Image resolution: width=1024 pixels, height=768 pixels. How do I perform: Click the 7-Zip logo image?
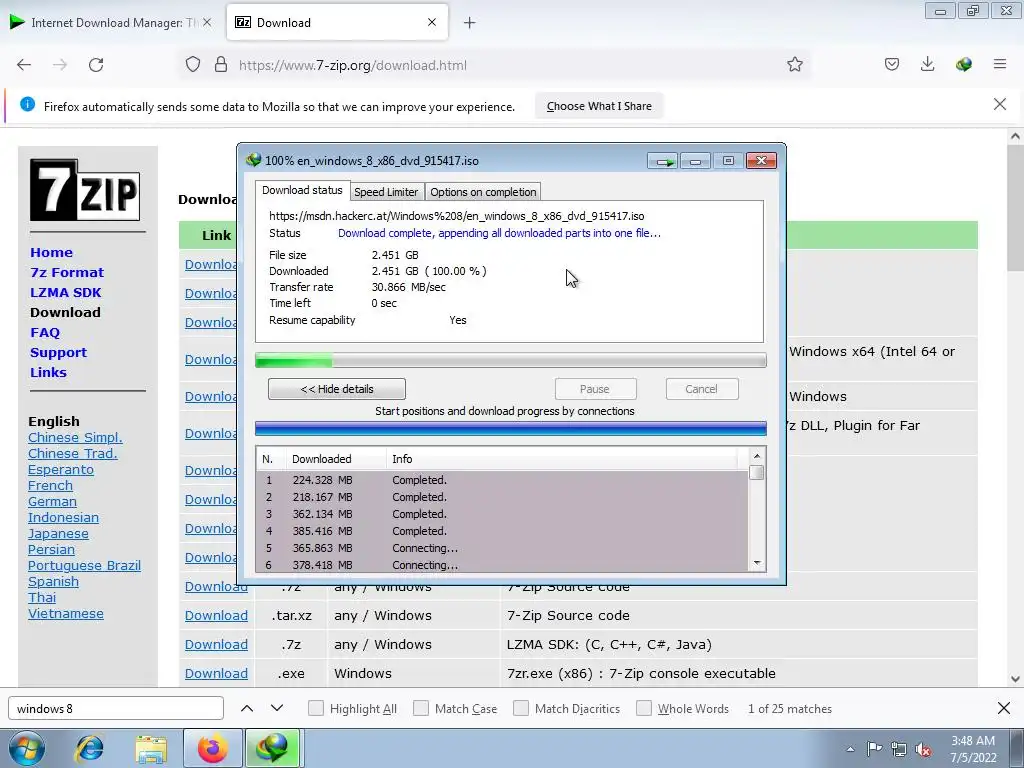[85, 189]
